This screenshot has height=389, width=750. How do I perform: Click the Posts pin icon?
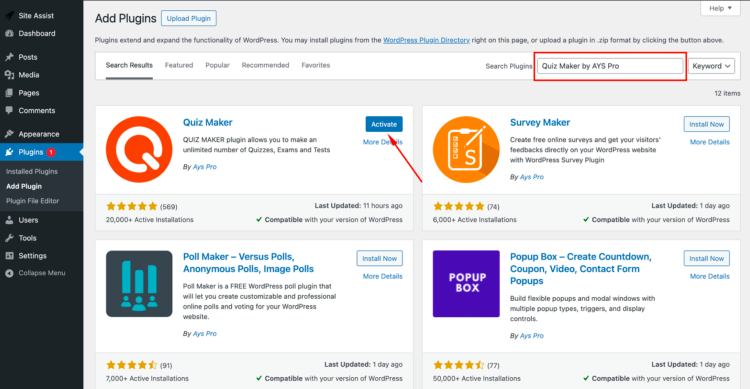[9, 57]
